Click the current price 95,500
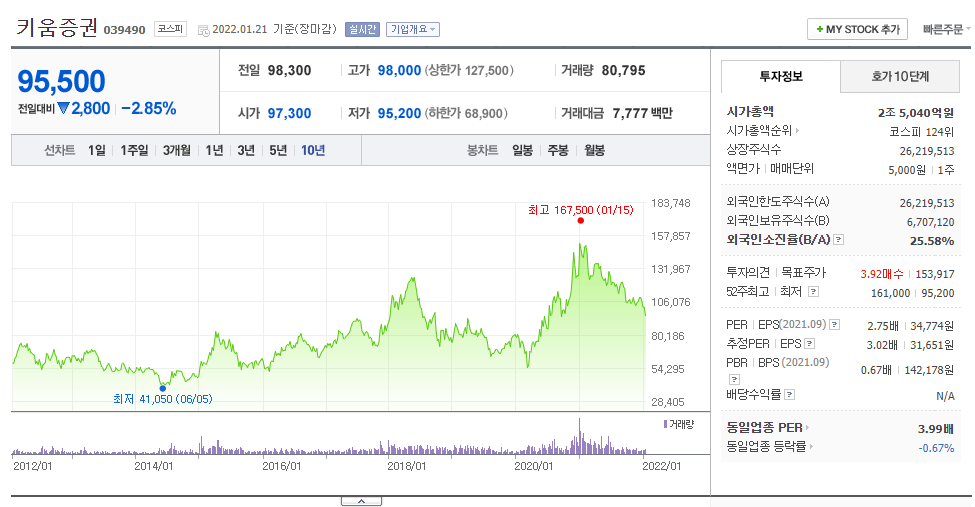This screenshot has height=507, width=975. click(62, 81)
